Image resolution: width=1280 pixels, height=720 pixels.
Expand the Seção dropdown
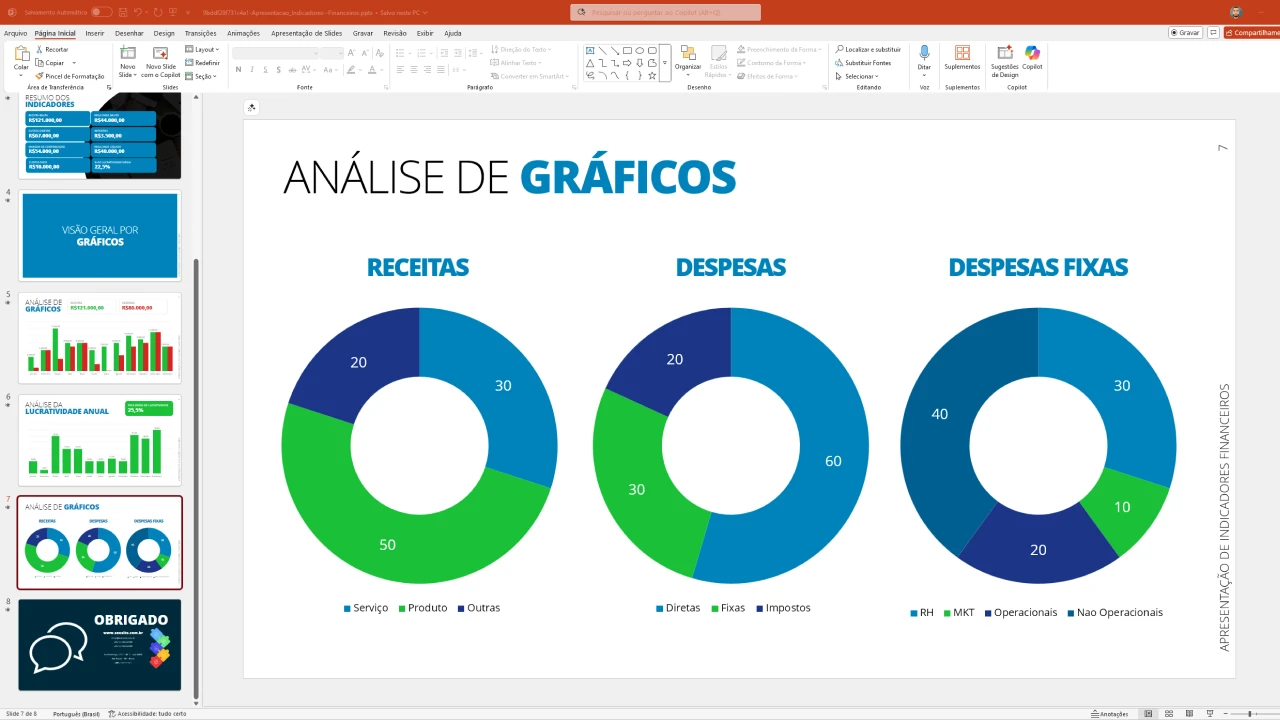(202, 76)
